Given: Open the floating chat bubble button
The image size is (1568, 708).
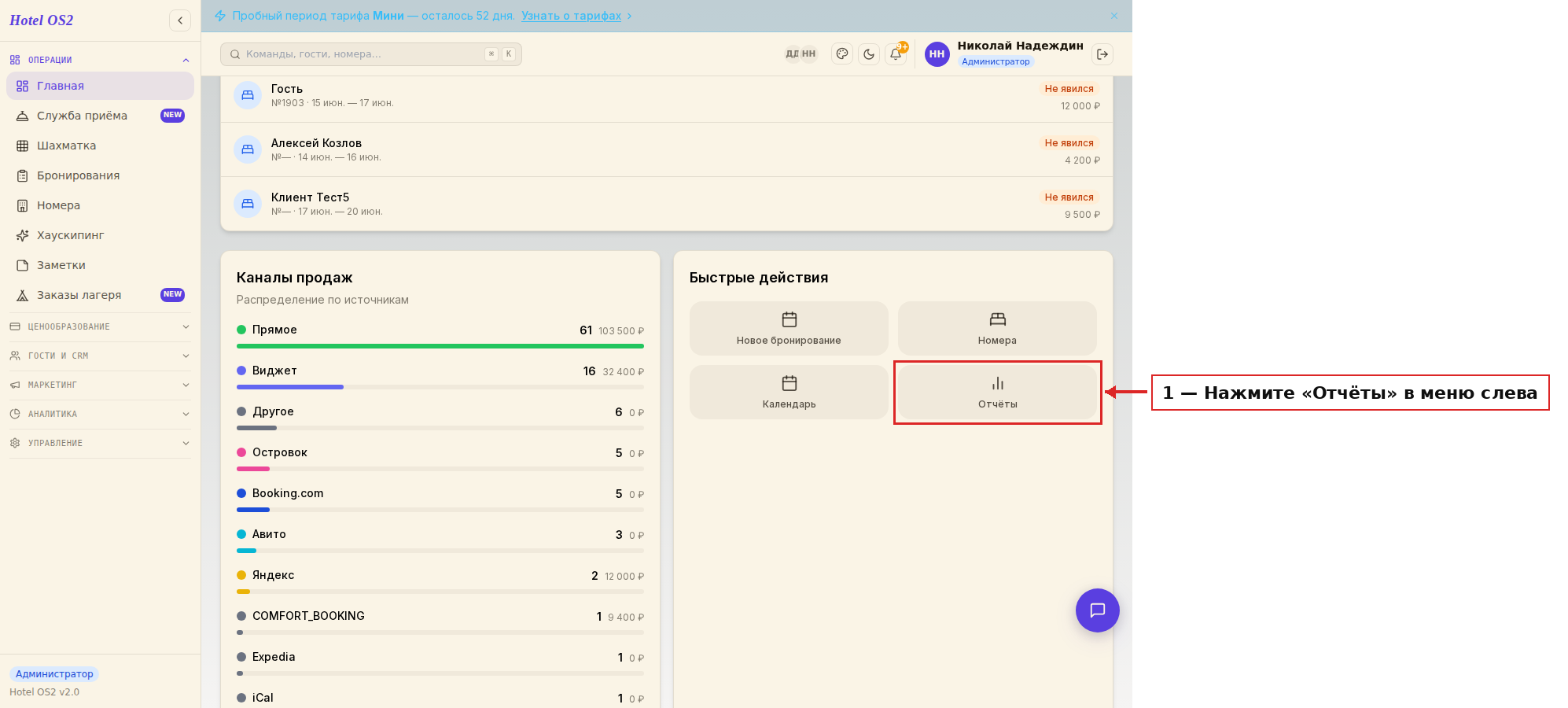Looking at the screenshot, I should click(1097, 610).
